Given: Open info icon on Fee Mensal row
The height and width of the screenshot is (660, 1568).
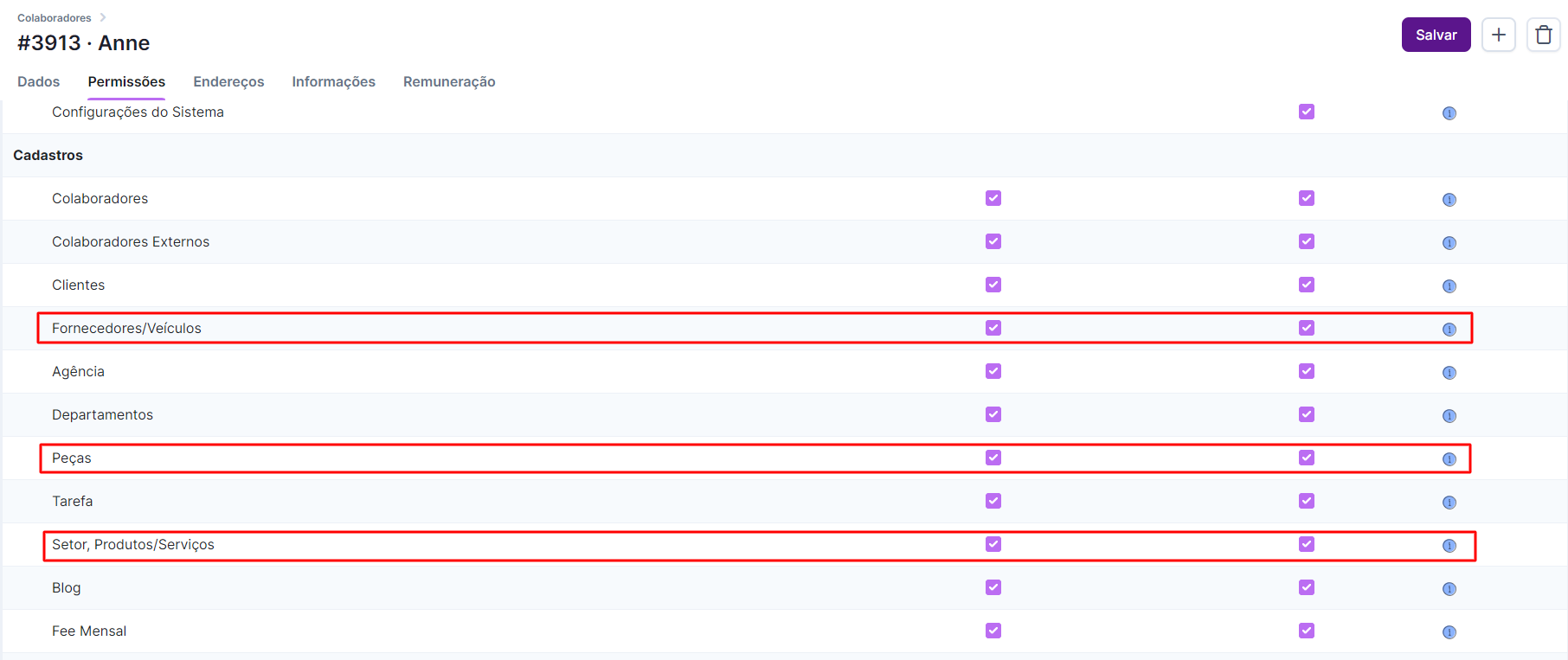Looking at the screenshot, I should 1449,632.
